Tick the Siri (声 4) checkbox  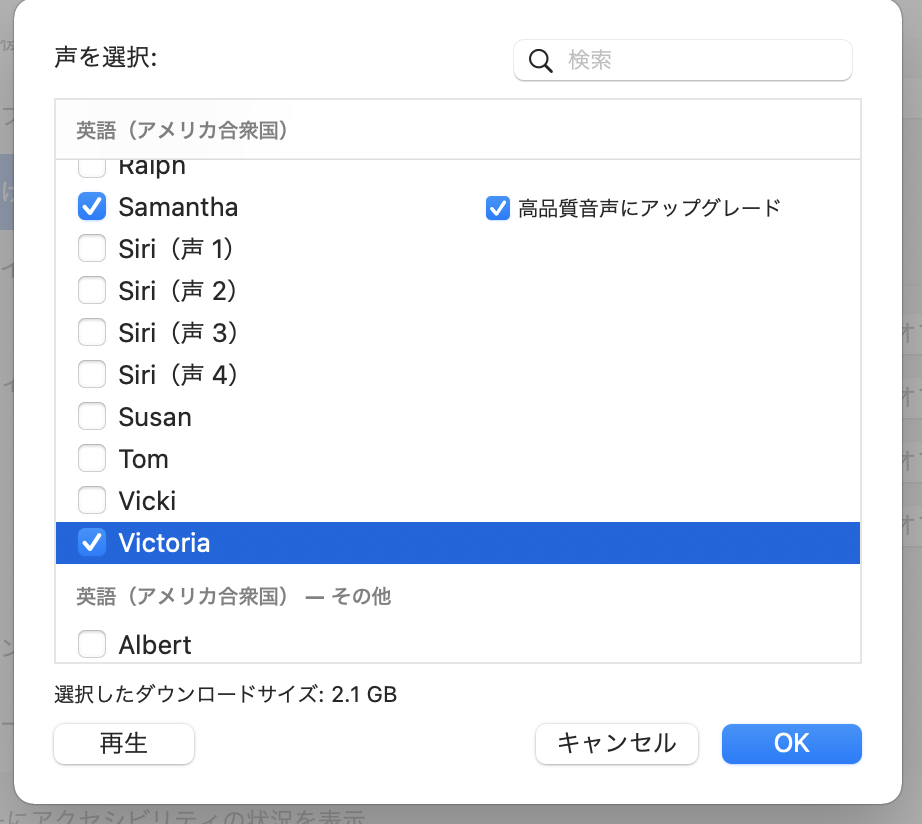pyautogui.click(x=92, y=374)
